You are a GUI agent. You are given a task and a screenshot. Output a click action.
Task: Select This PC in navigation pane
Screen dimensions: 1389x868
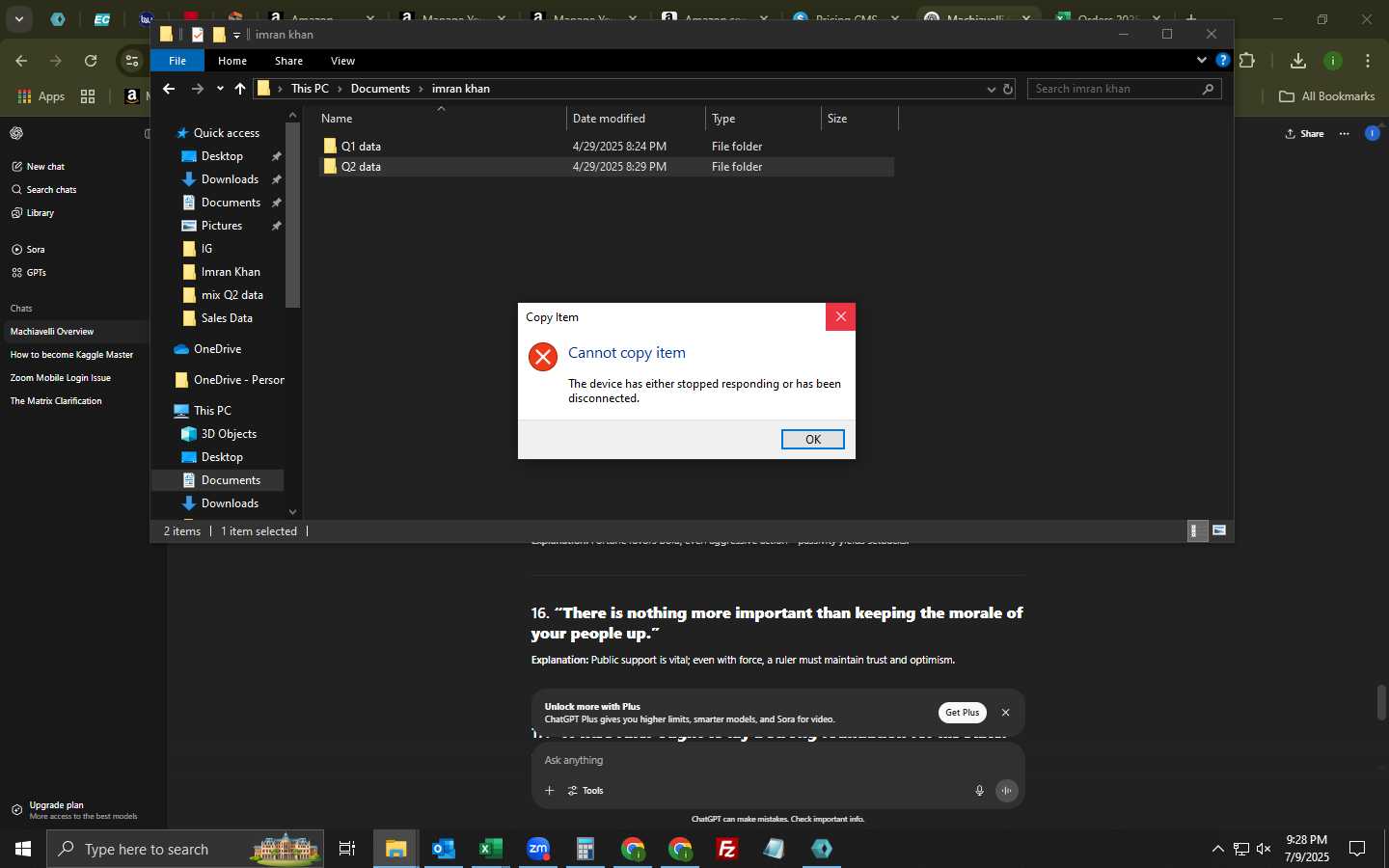pos(212,411)
